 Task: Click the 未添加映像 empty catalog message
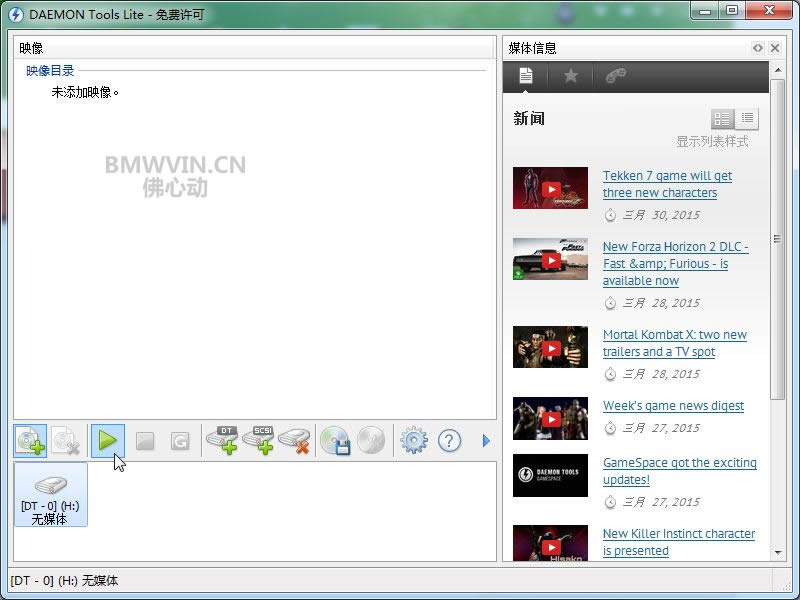[85, 92]
